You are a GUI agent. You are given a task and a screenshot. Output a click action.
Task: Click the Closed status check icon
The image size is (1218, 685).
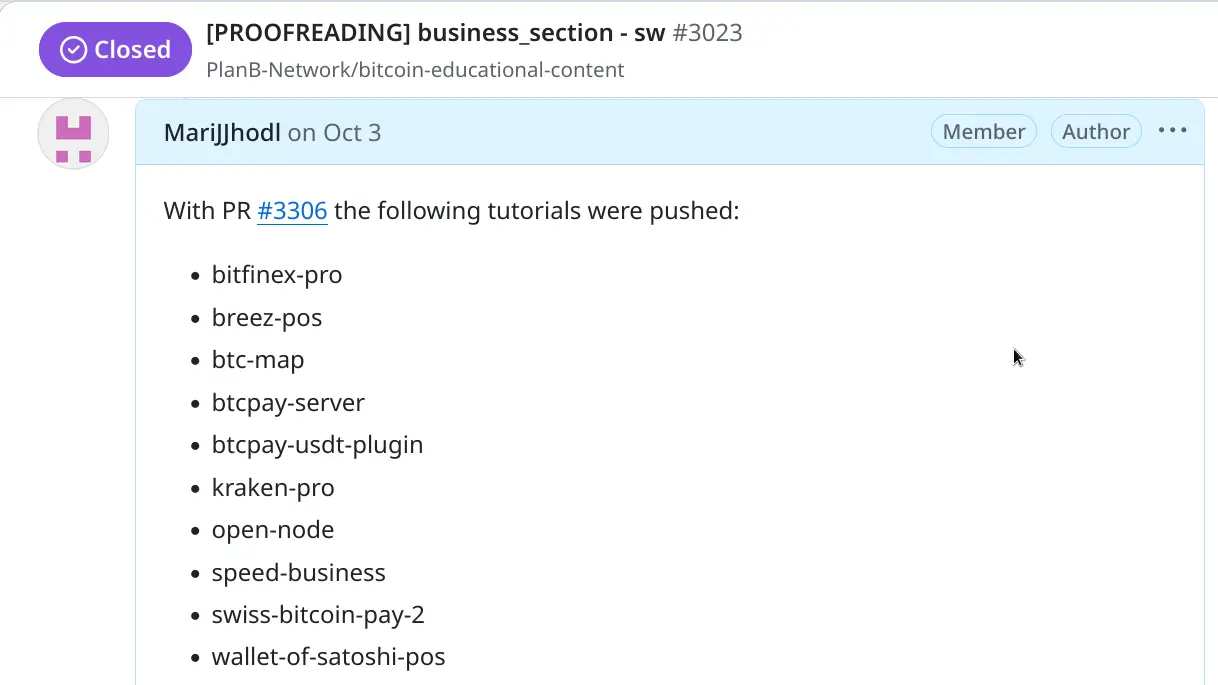coord(74,50)
